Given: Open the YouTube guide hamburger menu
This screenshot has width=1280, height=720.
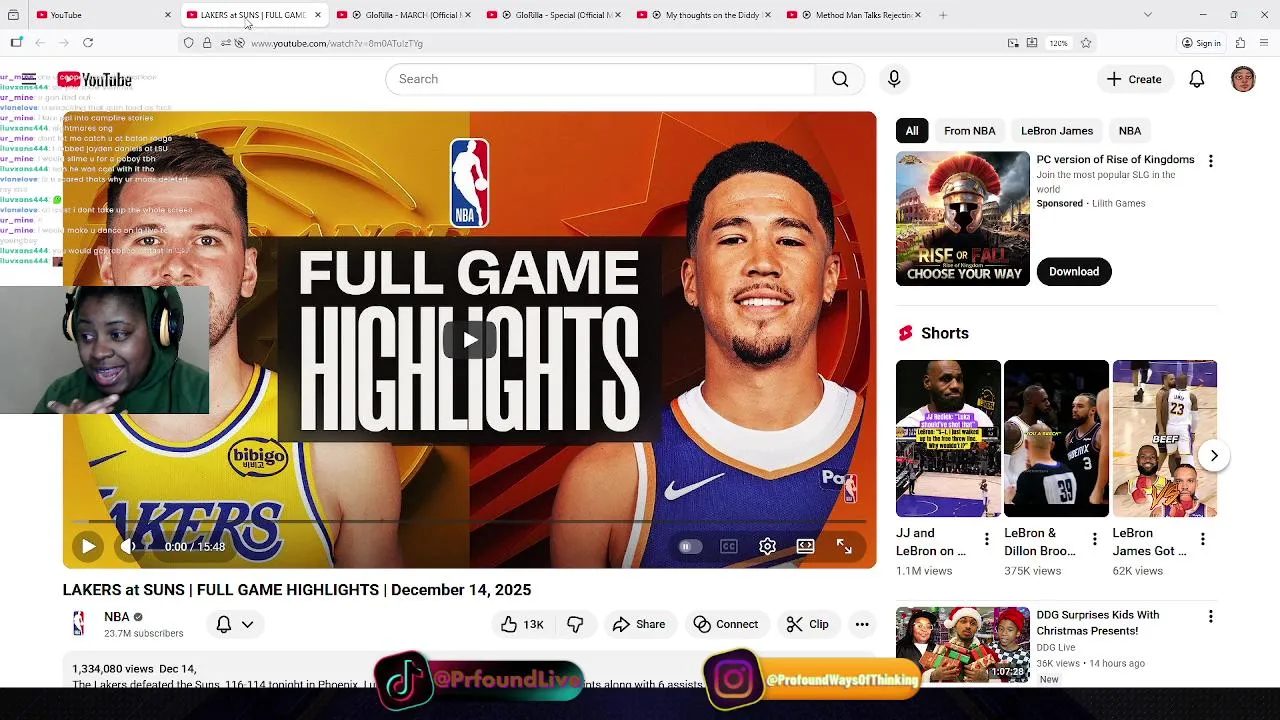Looking at the screenshot, I should pyautogui.click(x=29, y=79).
